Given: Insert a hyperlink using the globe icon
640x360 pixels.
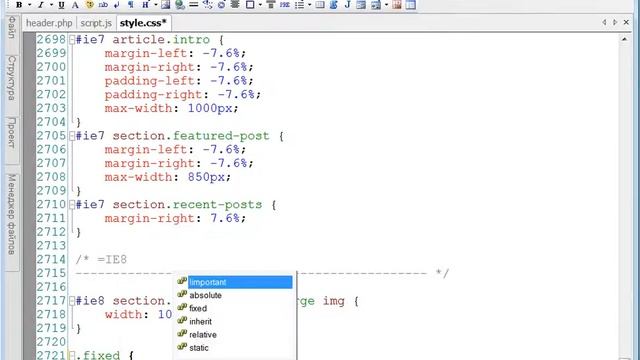Looking at the screenshot, I should (x=180, y=5).
